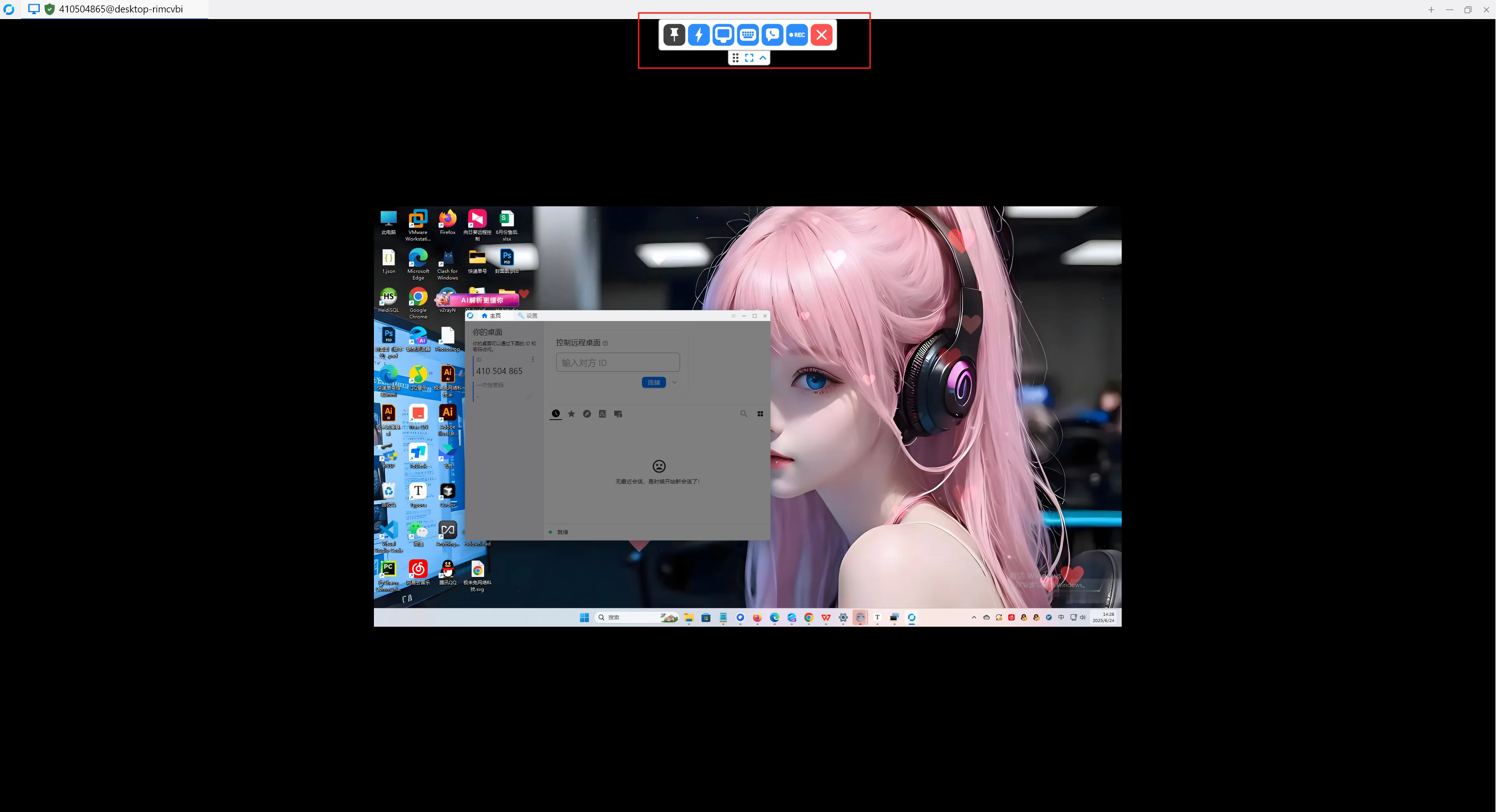This screenshot has width=1496, height=812.
Task: Open the keyboard settings icon
Action: (x=747, y=35)
